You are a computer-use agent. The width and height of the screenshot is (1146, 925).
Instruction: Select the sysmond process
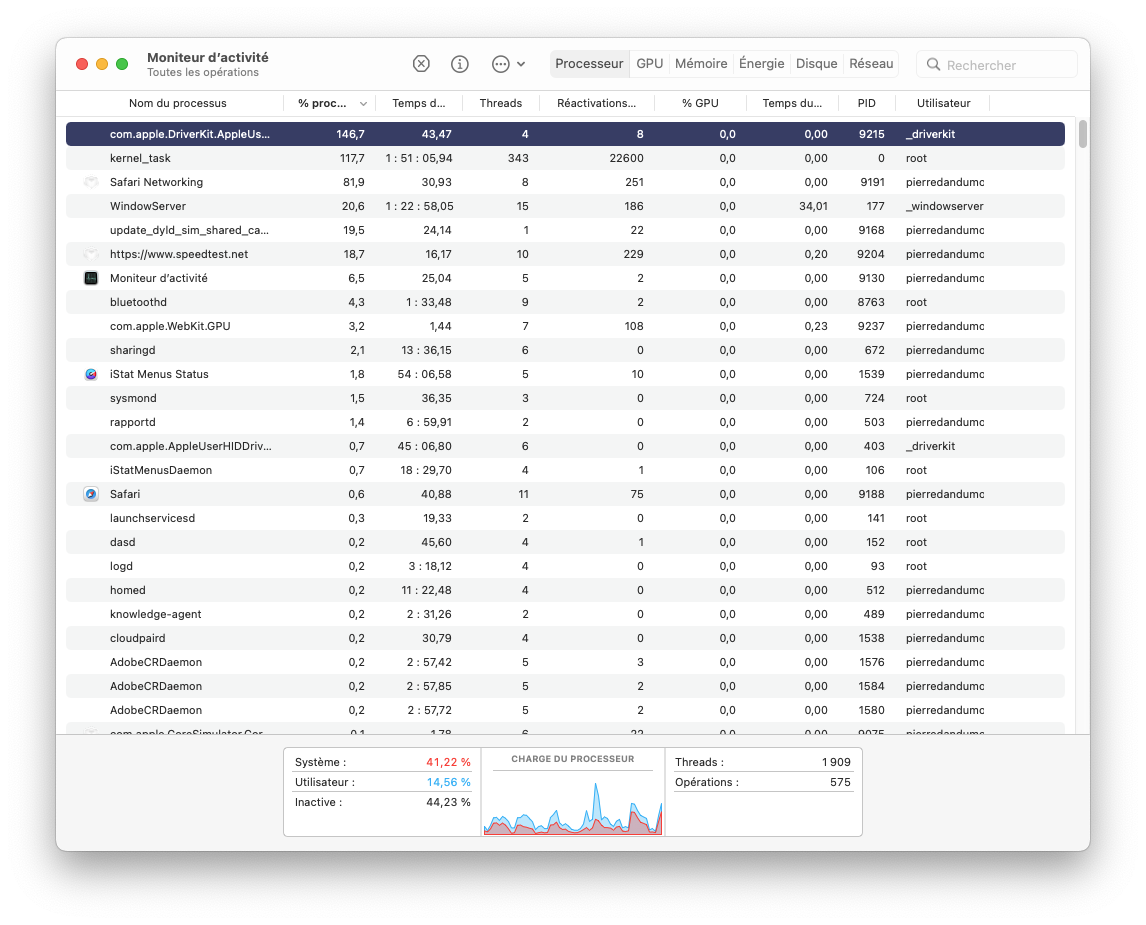coord(565,399)
